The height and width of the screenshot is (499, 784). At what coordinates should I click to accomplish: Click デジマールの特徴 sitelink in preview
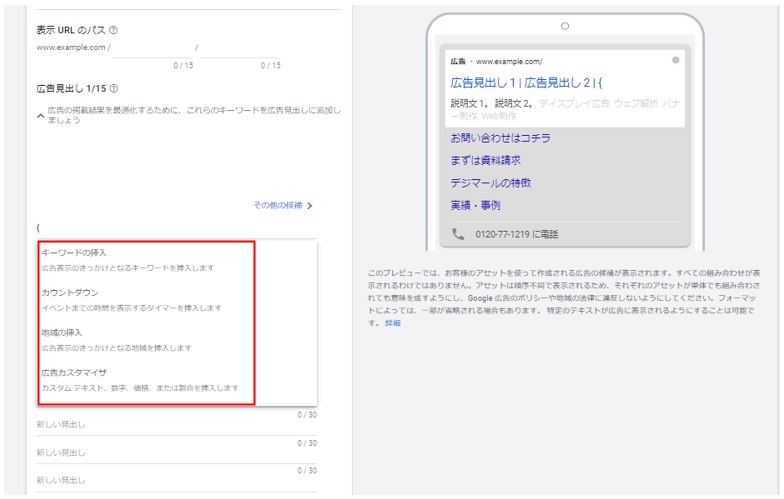(x=490, y=183)
